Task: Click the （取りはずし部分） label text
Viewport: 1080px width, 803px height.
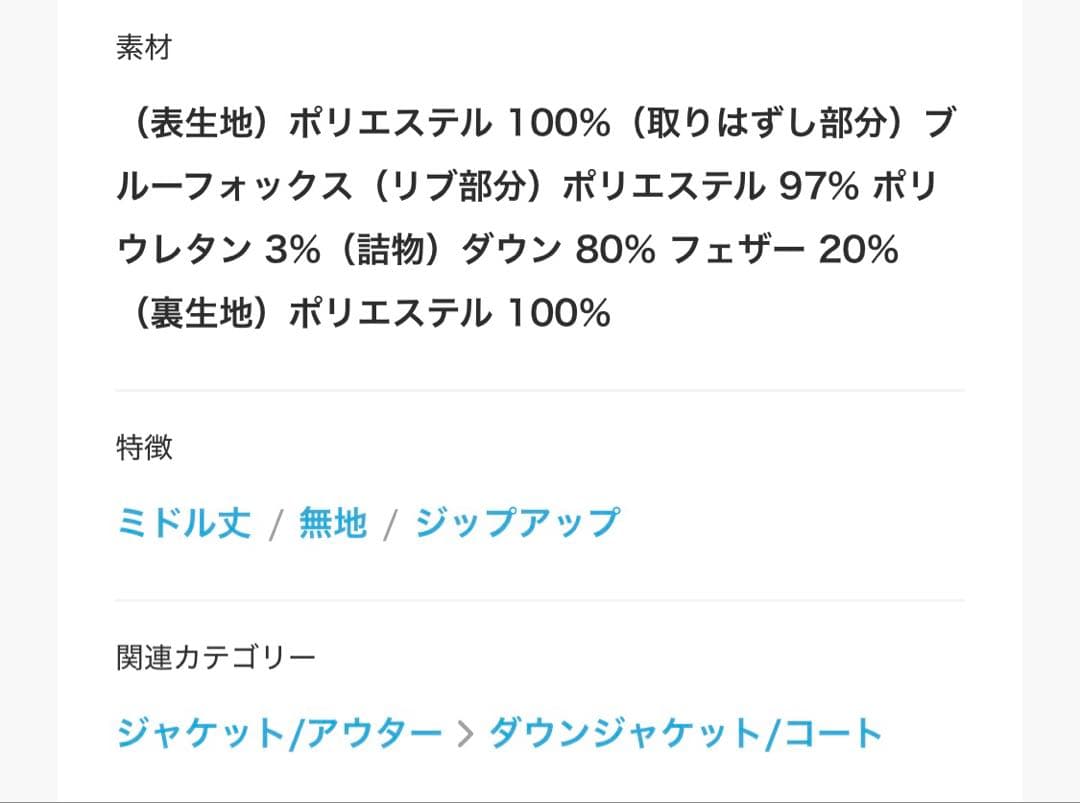Action: [x=766, y=125]
